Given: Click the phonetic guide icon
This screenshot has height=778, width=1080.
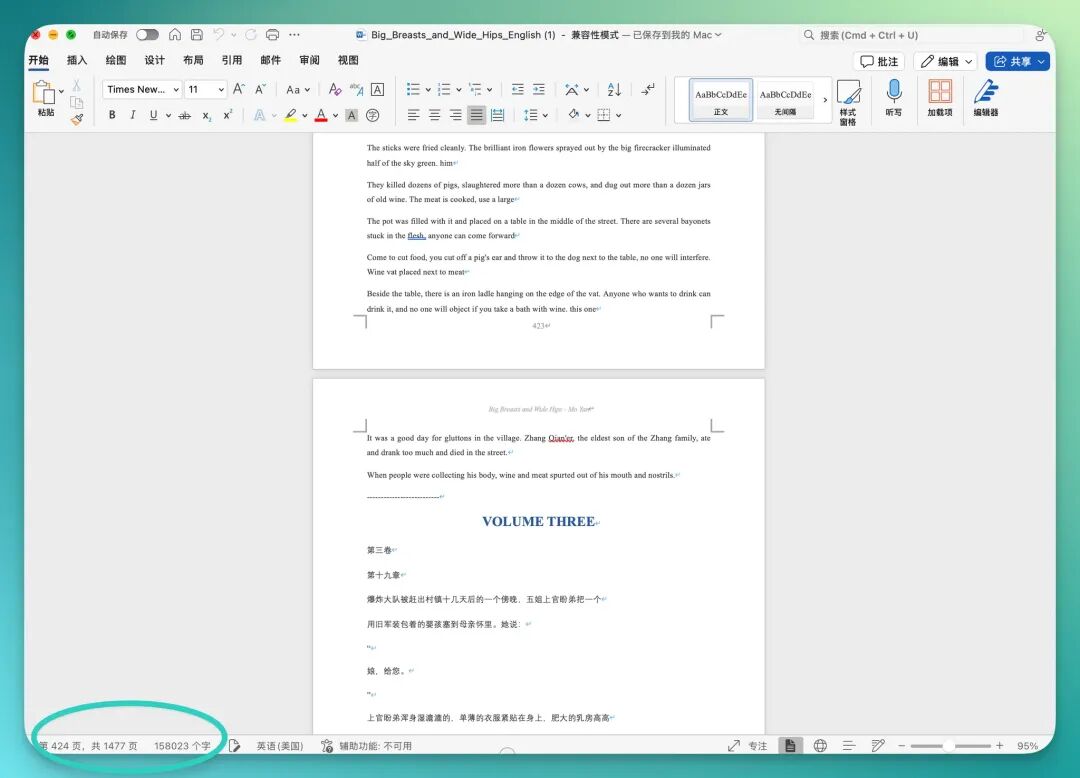Looking at the screenshot, I should tap(356, 89).
